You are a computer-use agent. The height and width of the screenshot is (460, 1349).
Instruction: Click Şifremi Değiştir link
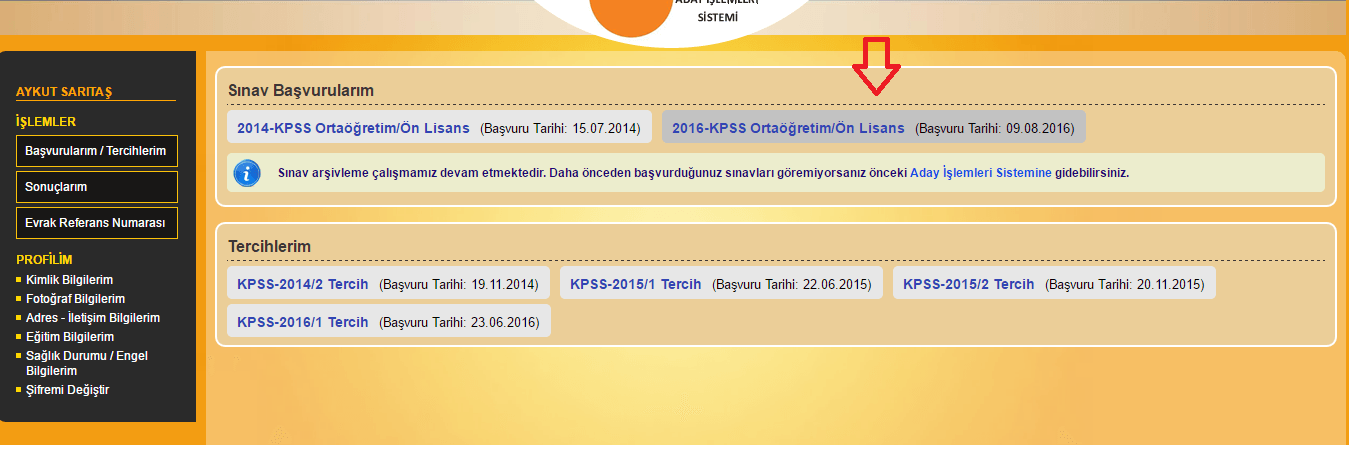click(67, 390)
